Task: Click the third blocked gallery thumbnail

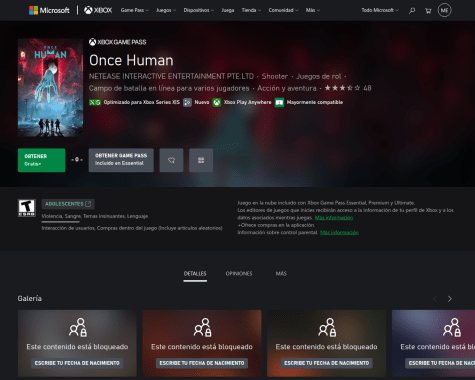Action: (x=327, y=343)
